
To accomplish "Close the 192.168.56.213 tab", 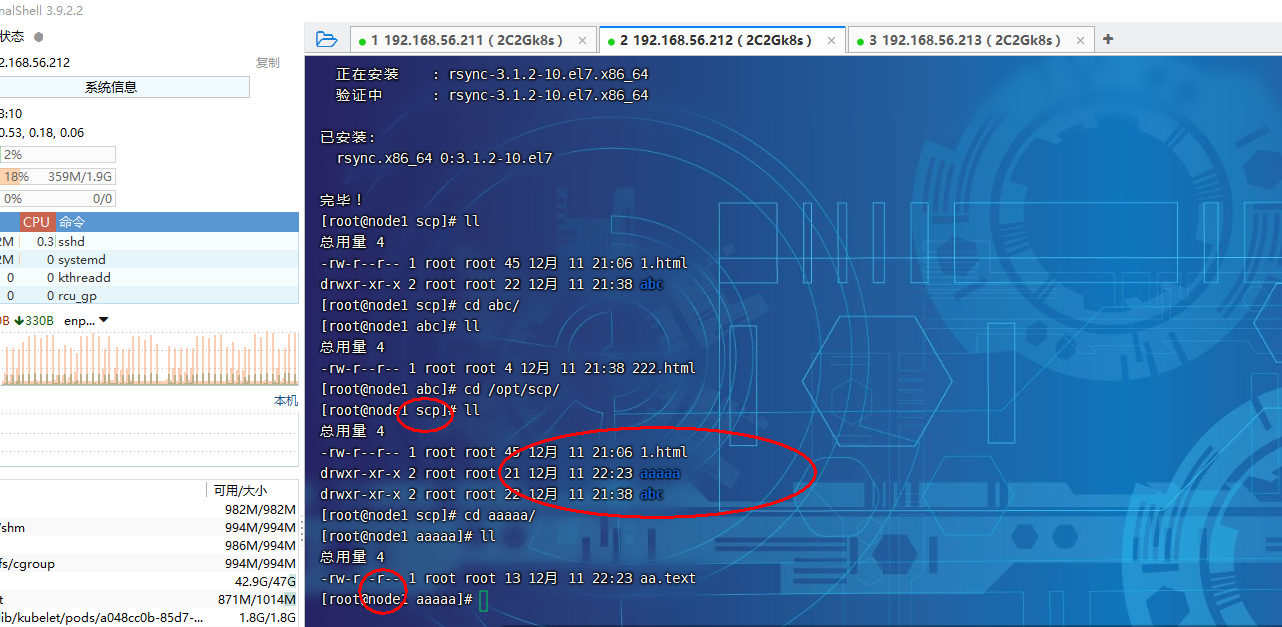I will click(x=1080, y=40).
